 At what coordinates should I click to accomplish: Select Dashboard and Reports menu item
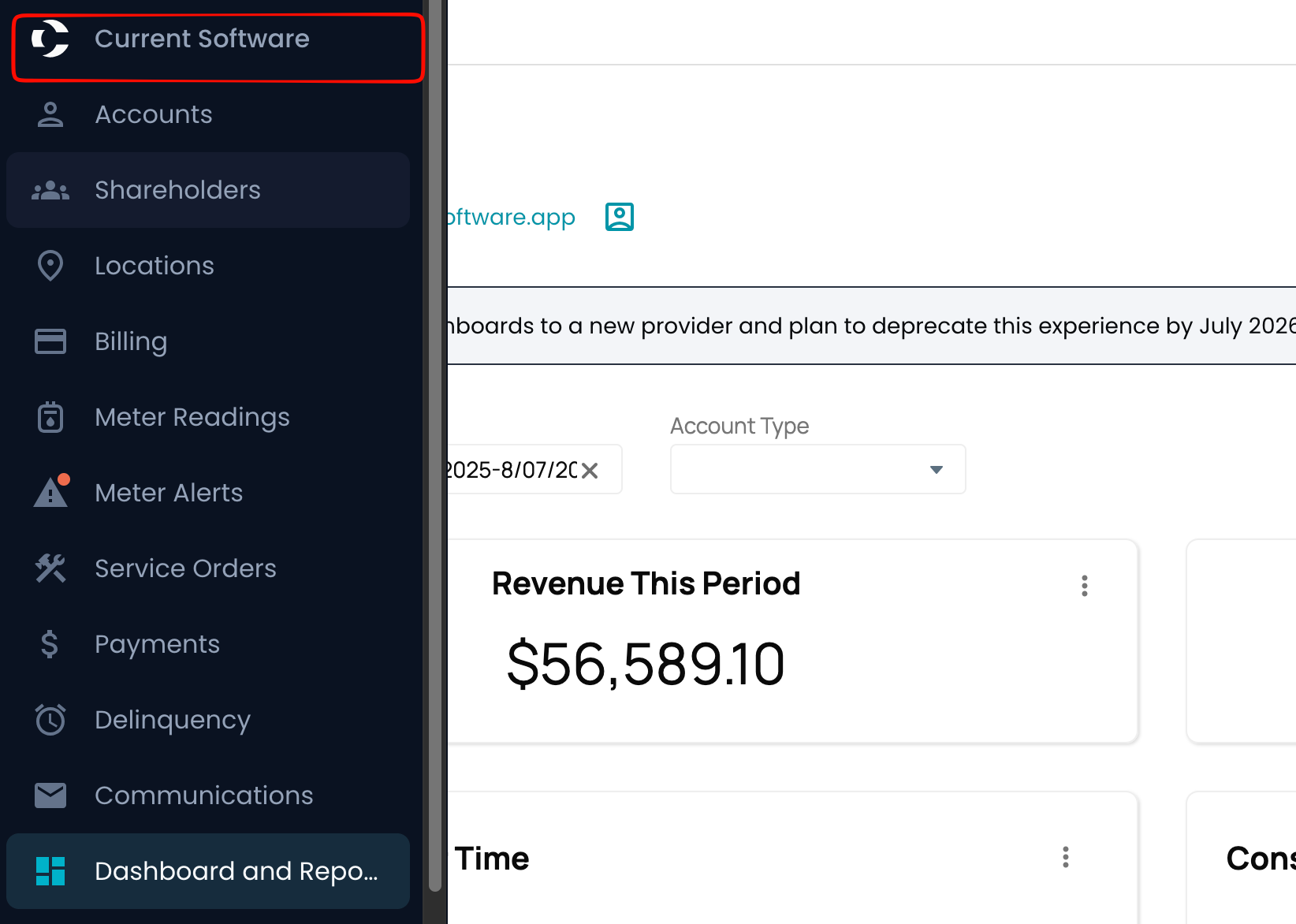[x=208, y=871]
